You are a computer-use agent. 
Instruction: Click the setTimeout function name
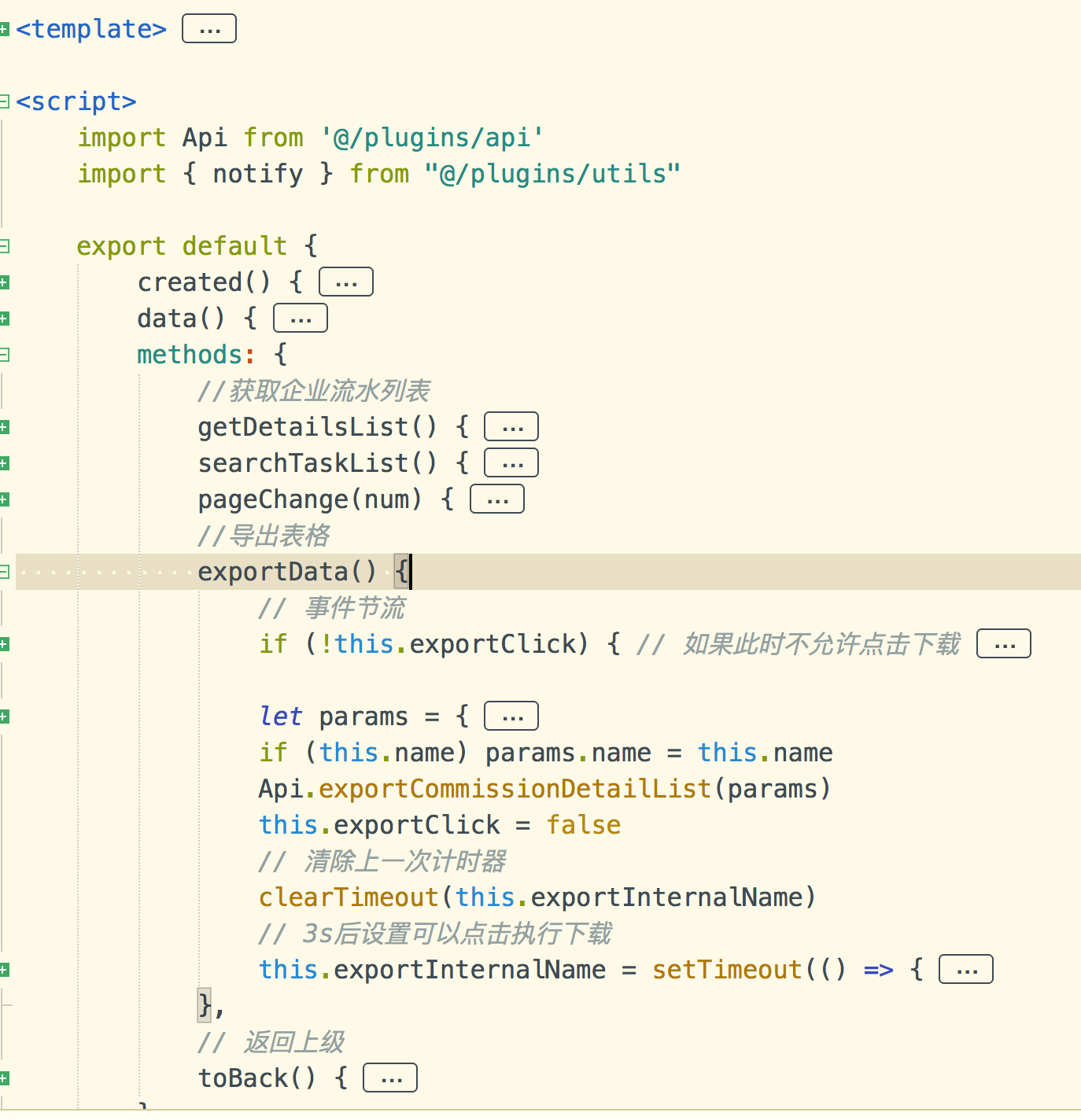[728, 970]
